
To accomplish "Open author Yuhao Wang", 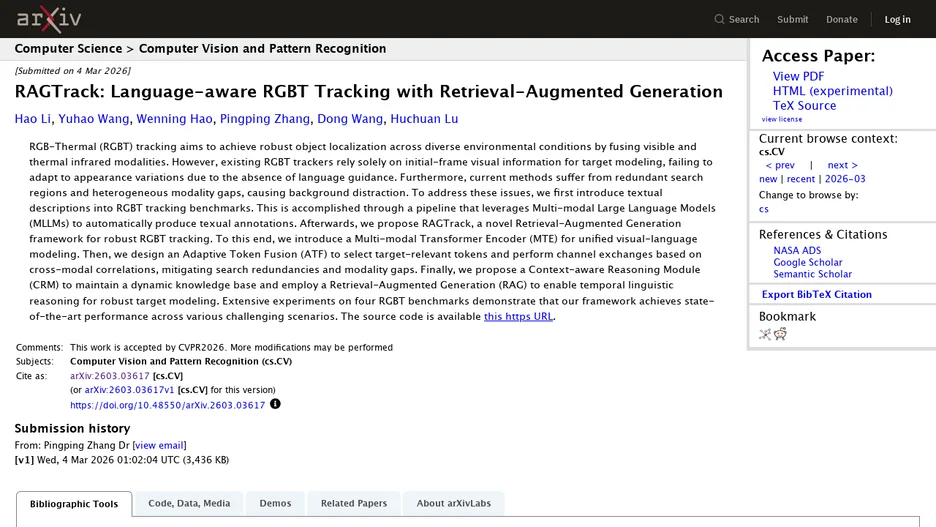I will tap(94, 119).
